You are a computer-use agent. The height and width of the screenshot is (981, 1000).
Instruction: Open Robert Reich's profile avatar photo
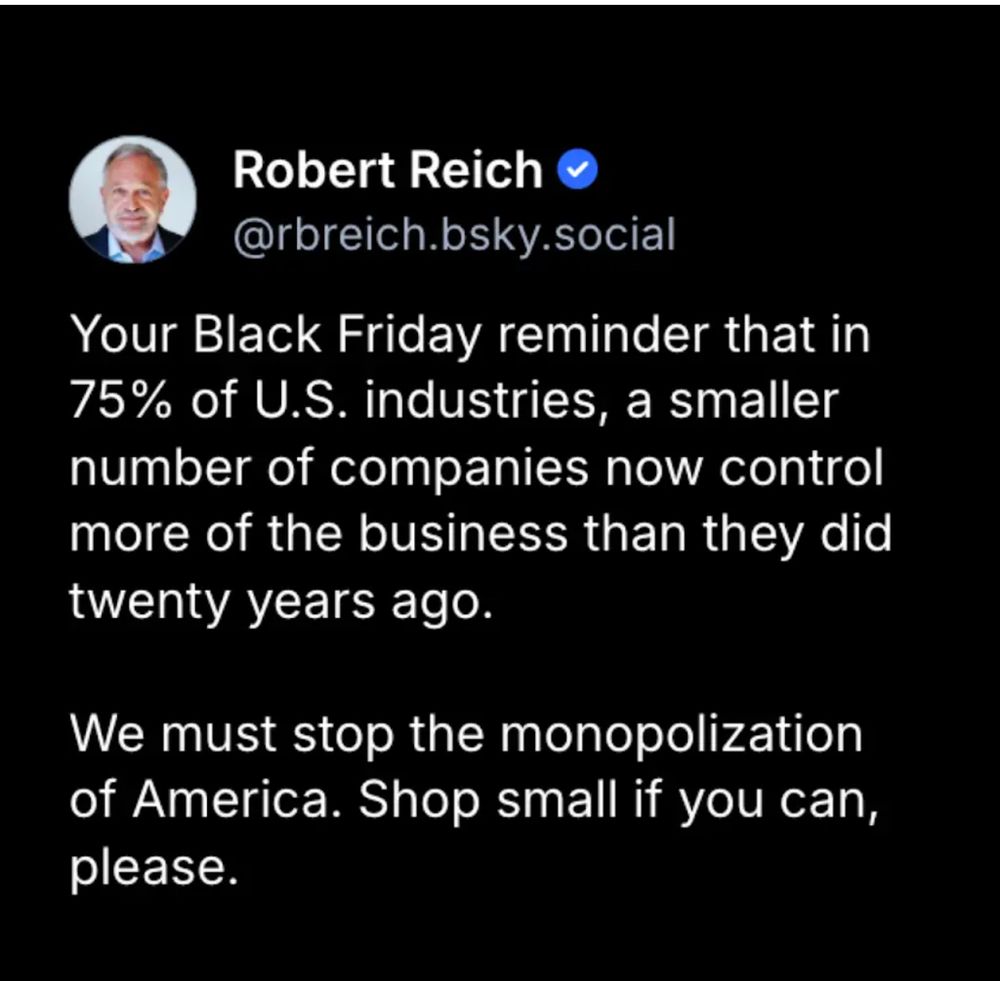tap(133, 199)
